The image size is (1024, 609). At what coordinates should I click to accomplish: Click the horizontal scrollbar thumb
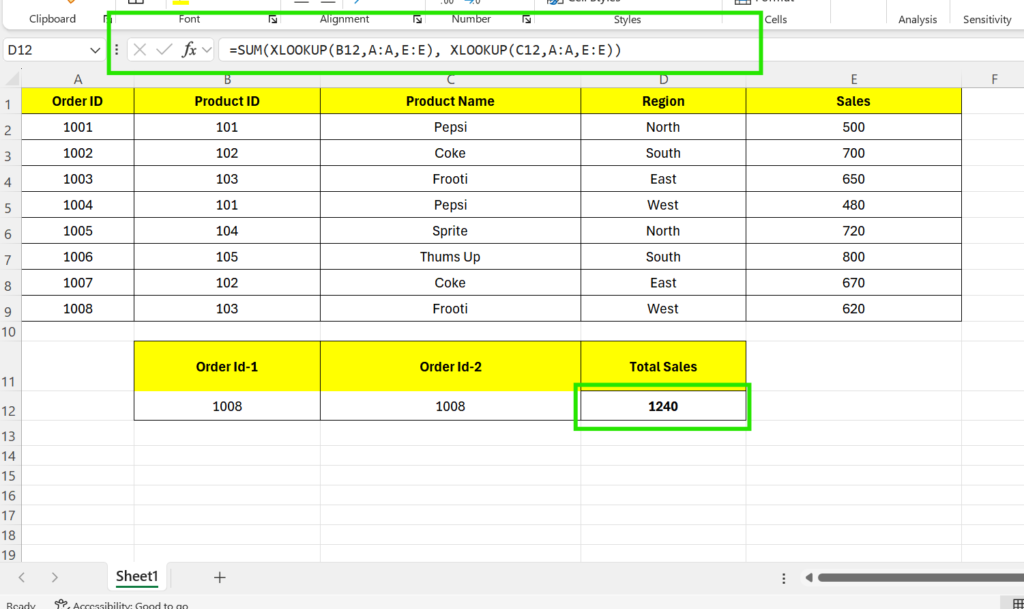pyautogui.click(x=920, y=578)
